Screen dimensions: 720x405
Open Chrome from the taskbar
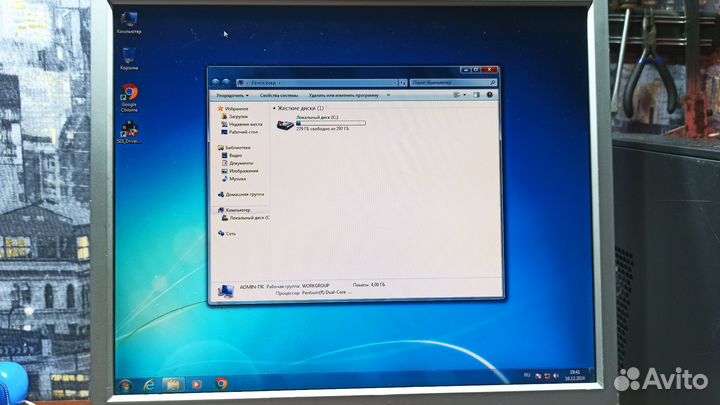pyautogui.click(x=221, y=384)
